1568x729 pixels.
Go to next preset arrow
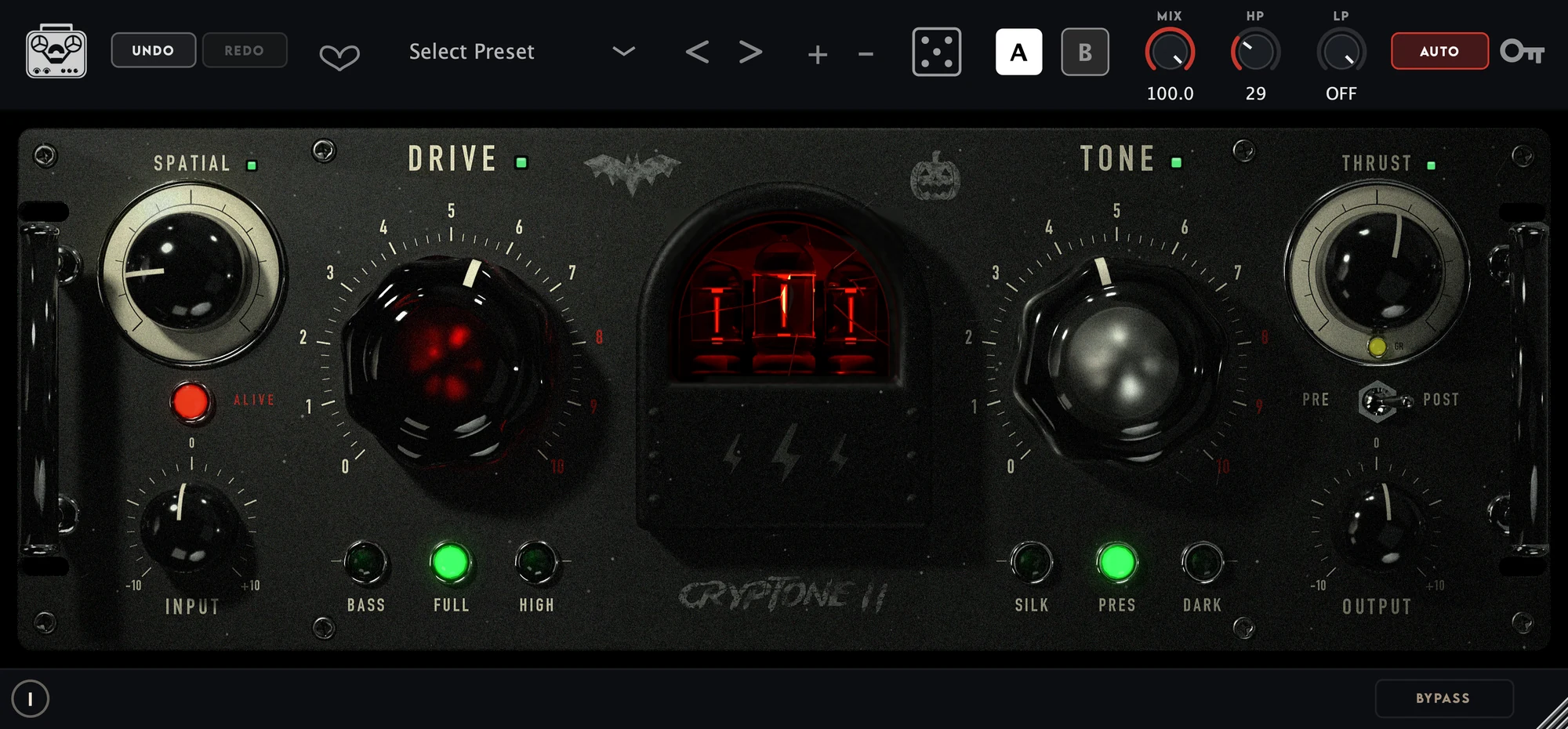(x=750, y=53)
